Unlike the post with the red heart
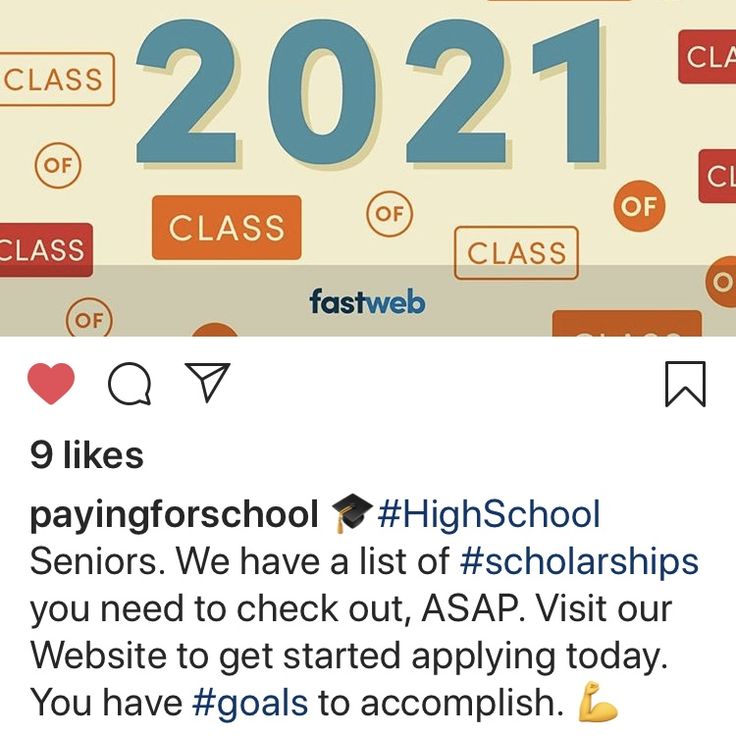This screenshot has height=736, width=736. pos(51,383)
